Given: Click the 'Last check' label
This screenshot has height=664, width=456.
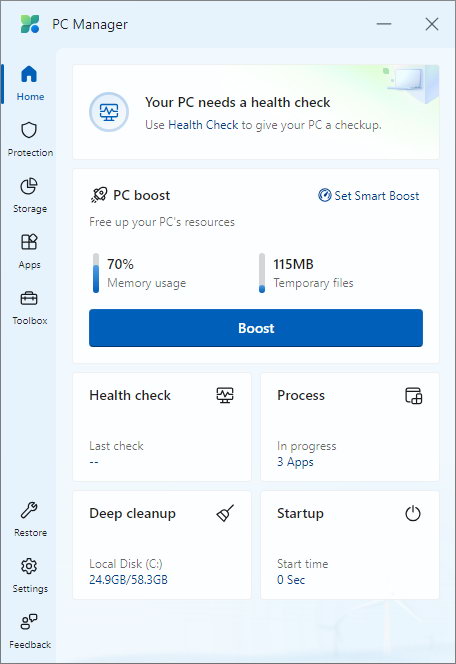Looking at the screenshot, I should pos(116,445).
